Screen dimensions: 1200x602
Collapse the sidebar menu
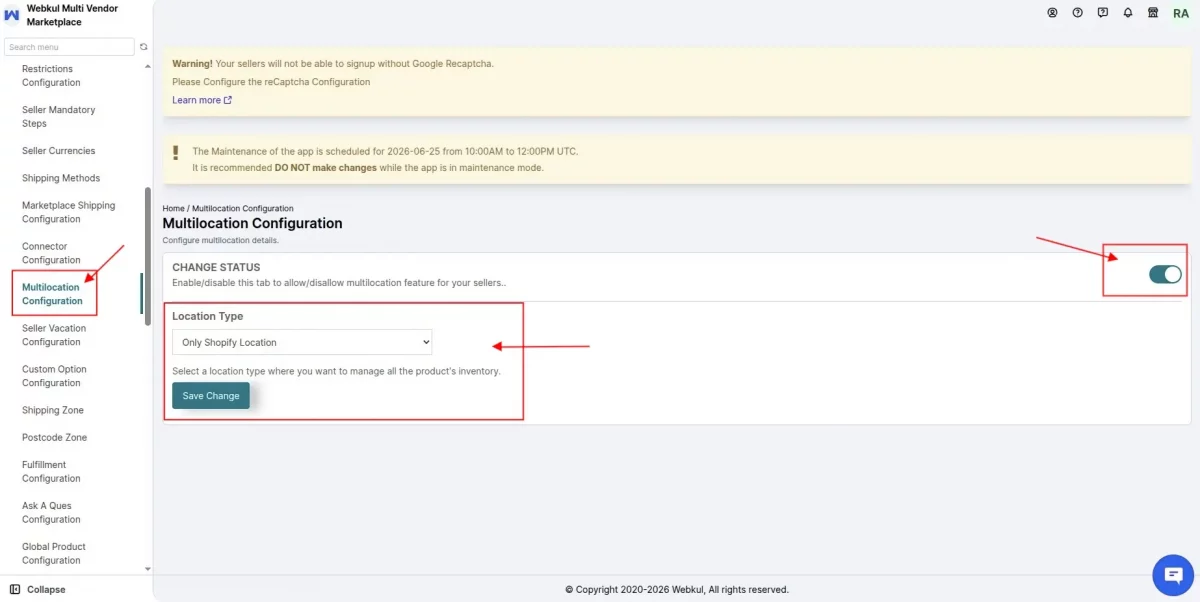[38, 589]
